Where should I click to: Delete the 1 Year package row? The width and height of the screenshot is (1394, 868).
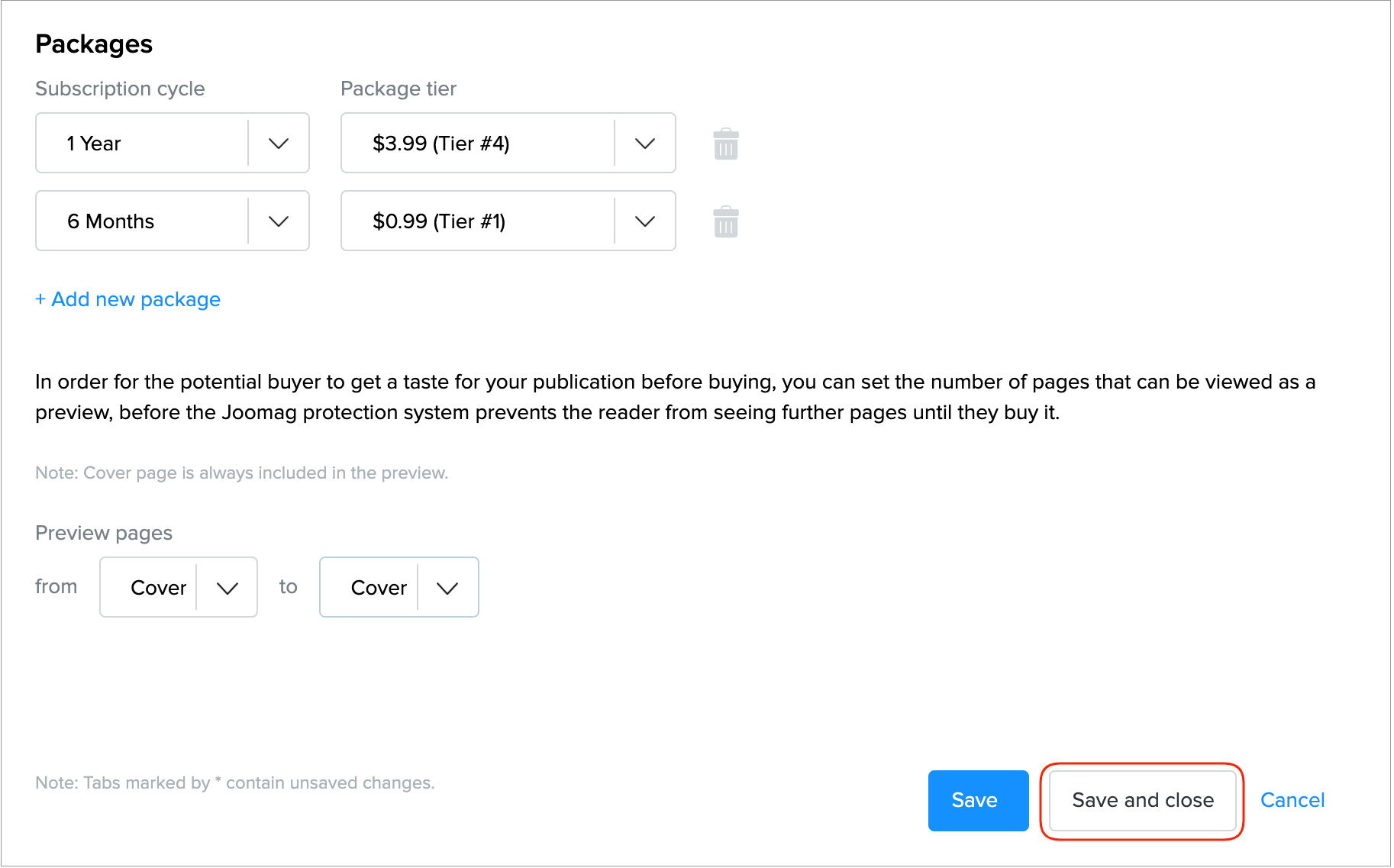click(x=725, y=144)
